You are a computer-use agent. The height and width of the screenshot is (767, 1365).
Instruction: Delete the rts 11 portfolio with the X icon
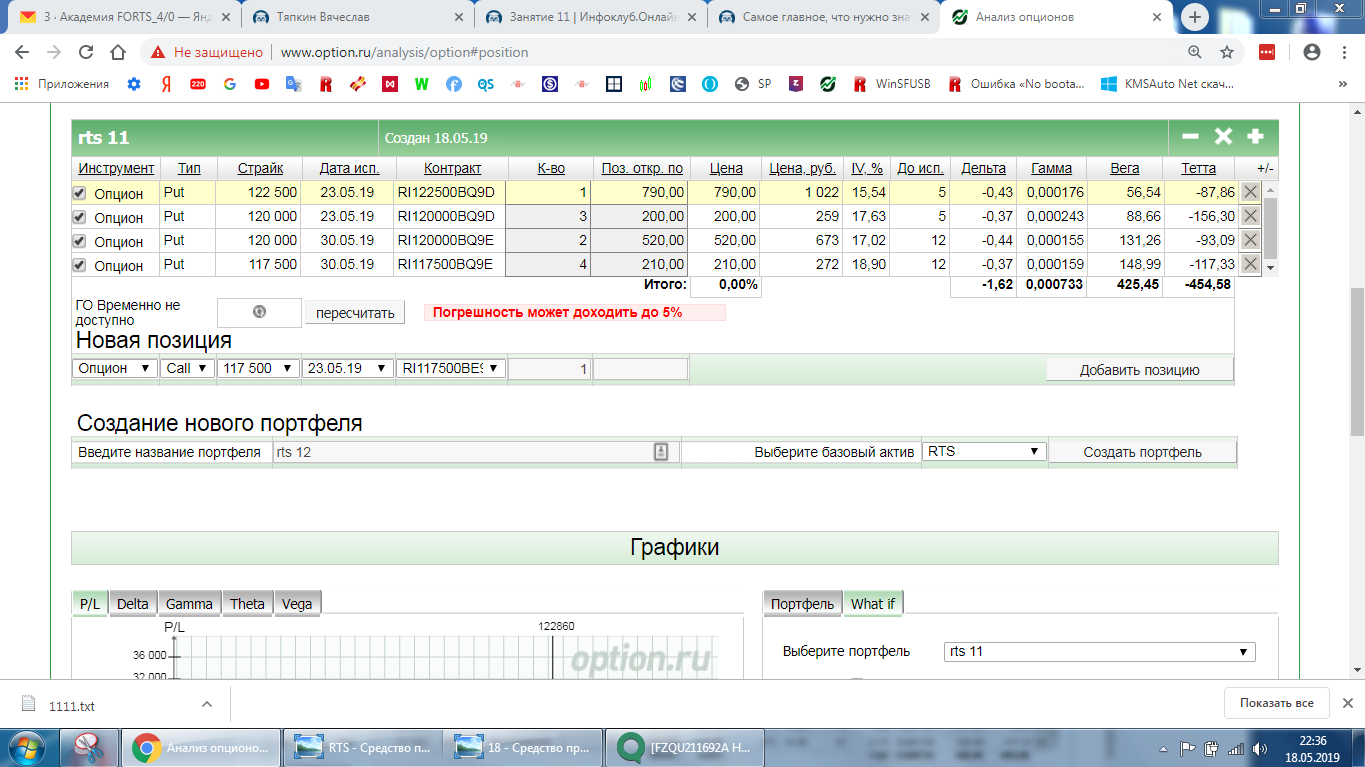click(1223, 137)
